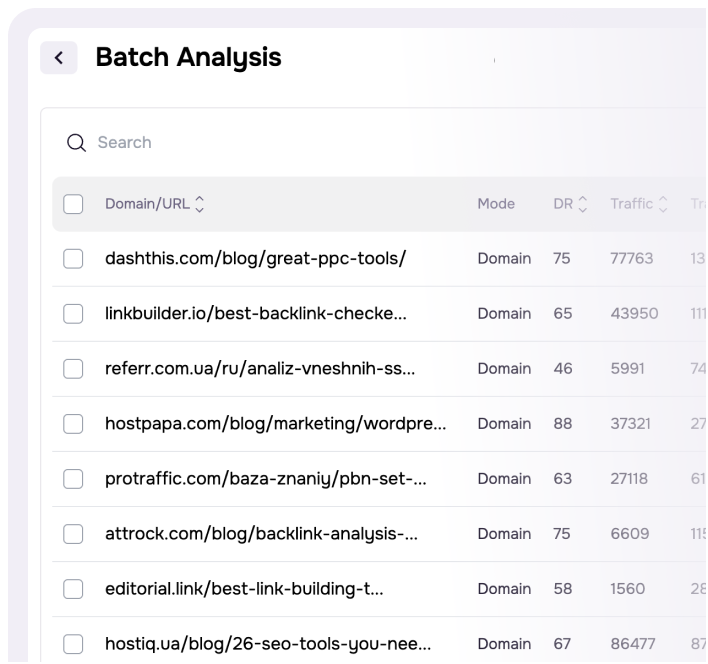Click Traffic value 5991

[x=627, y=369]
